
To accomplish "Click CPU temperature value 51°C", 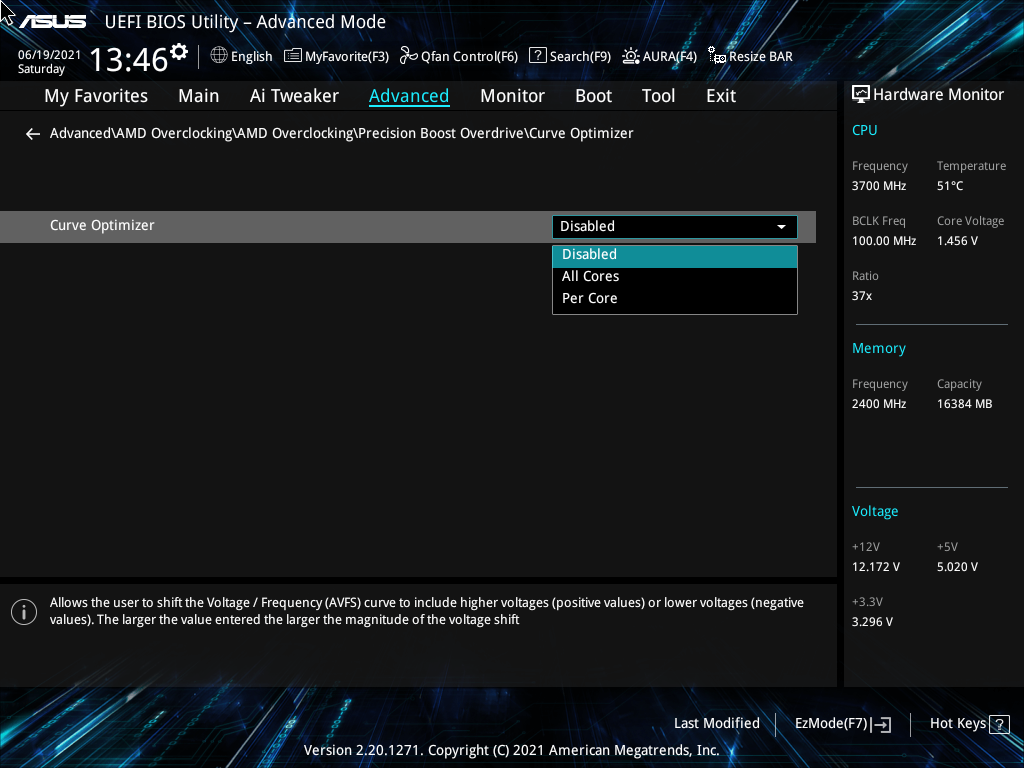I will (950, 186).
